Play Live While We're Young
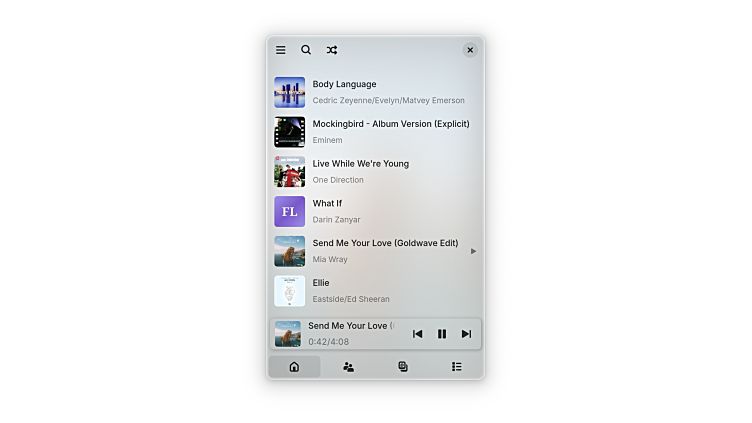 pos(360,164)
